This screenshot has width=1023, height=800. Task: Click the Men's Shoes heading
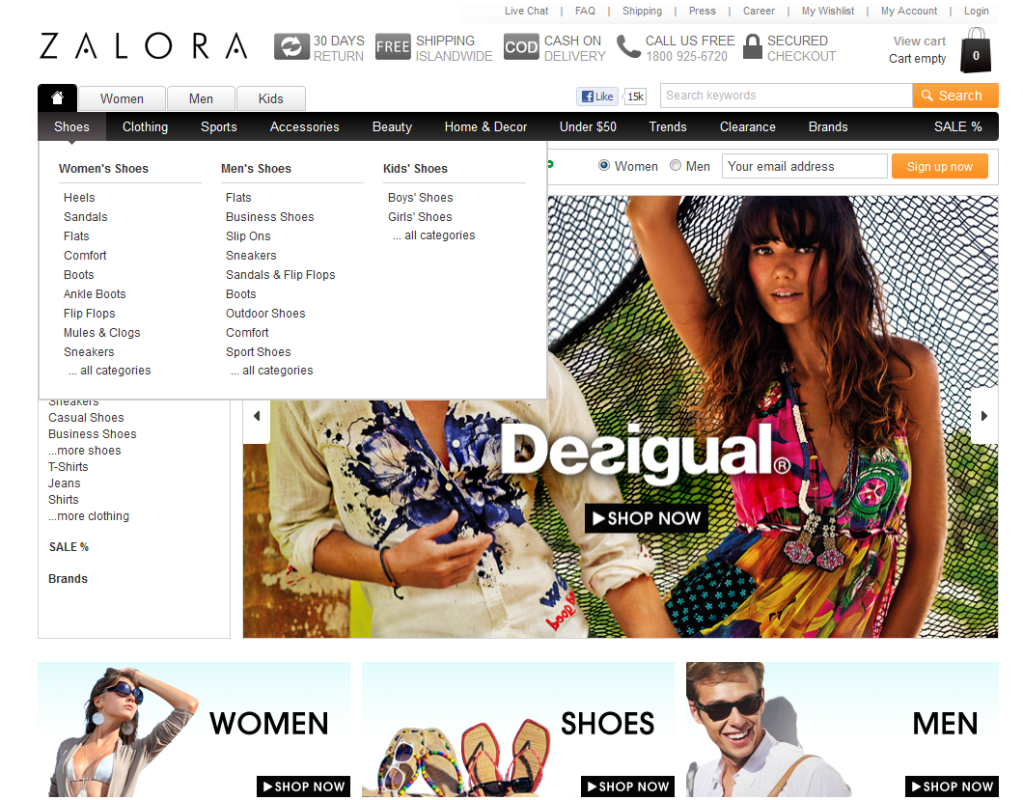256,168
